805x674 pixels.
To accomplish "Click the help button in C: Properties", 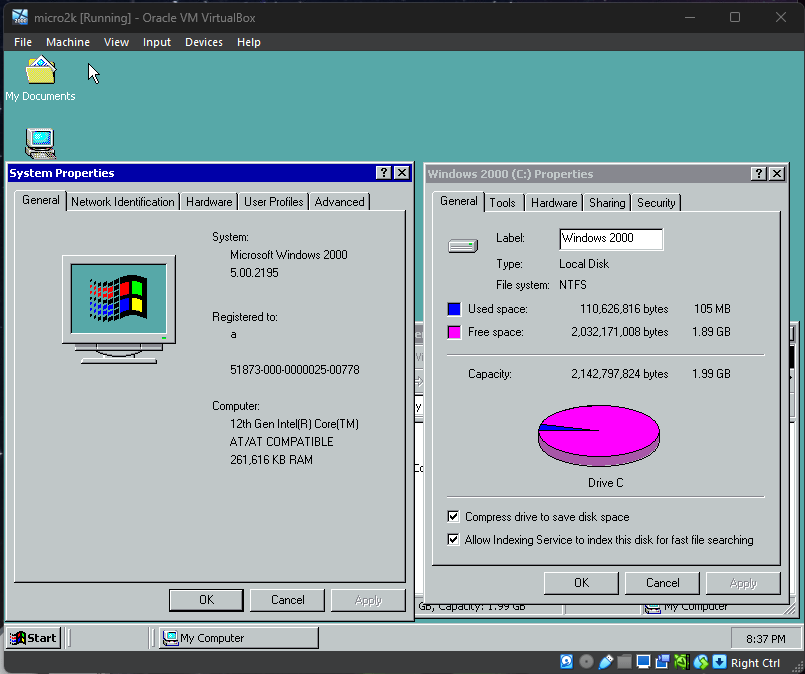I will (x=758, y=174).
